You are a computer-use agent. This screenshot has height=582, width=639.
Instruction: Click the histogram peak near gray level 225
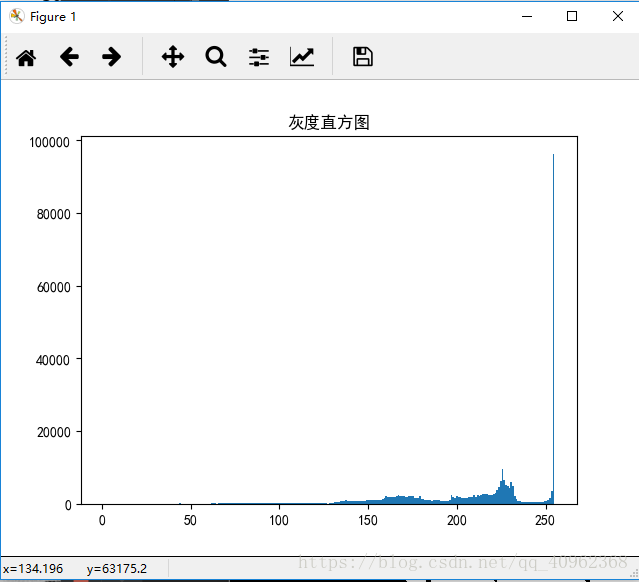[x=502, y=487]
